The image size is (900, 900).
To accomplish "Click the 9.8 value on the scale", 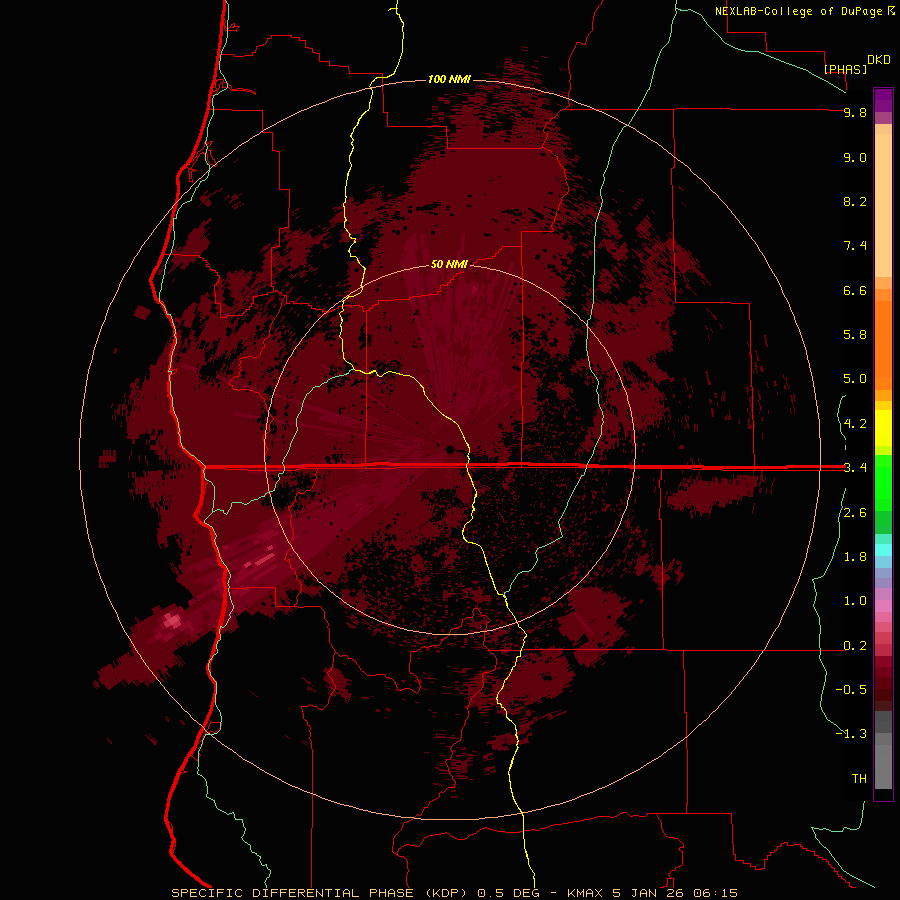I will pyautogui.click(x=855, y=112).
